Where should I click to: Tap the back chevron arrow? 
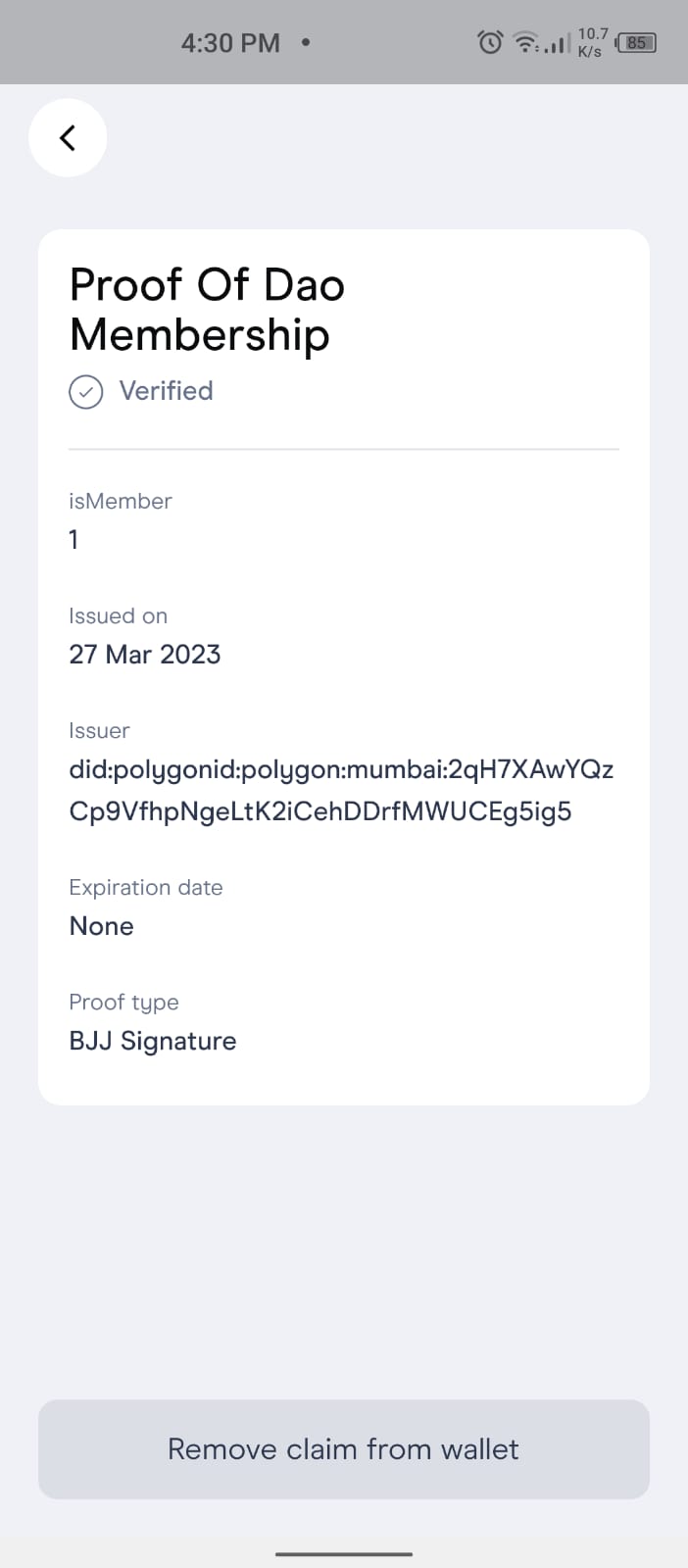[68, 137]
